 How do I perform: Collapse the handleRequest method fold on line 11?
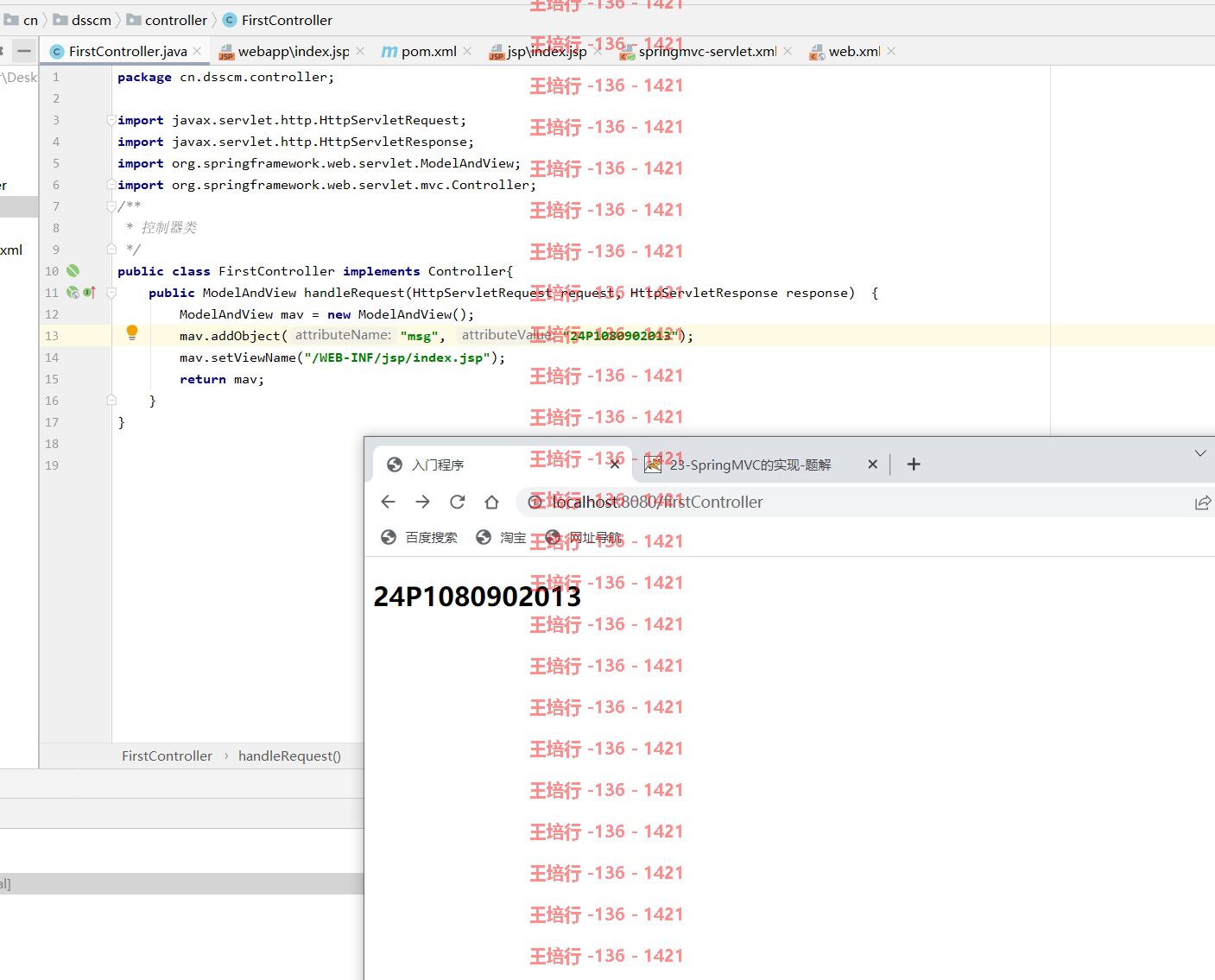111,293
